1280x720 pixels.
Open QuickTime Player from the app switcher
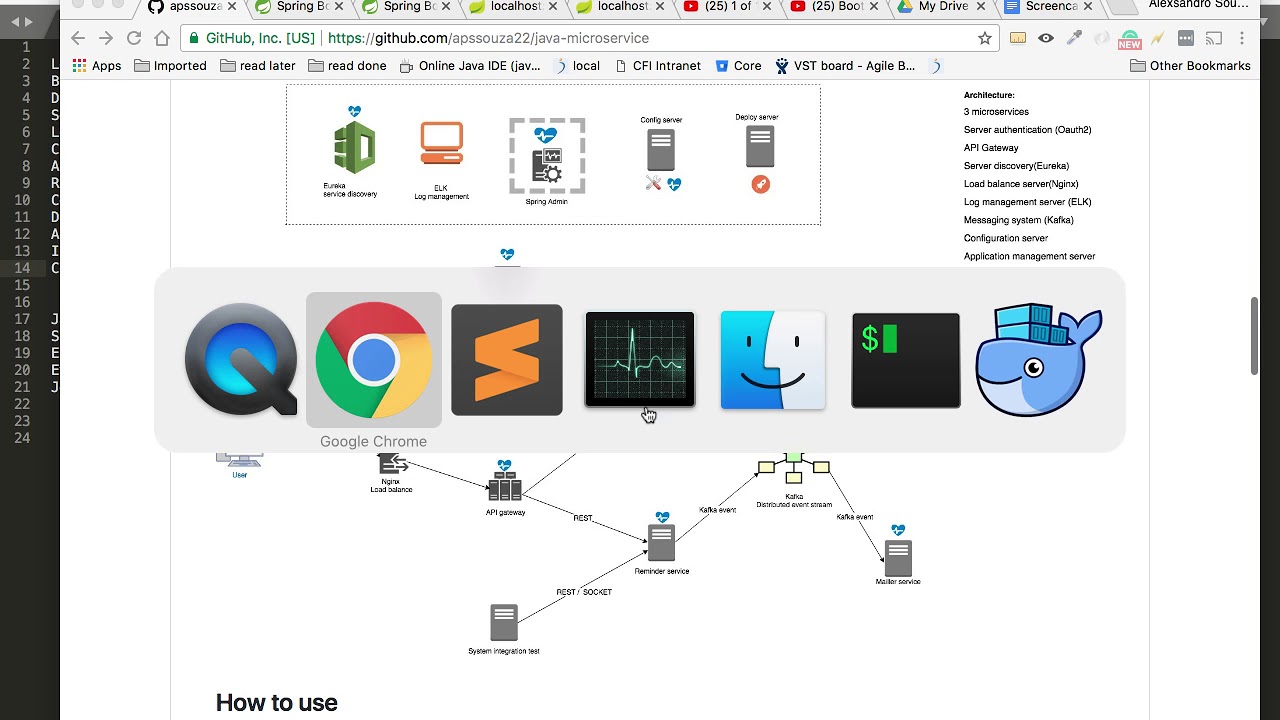coord(240,360)
